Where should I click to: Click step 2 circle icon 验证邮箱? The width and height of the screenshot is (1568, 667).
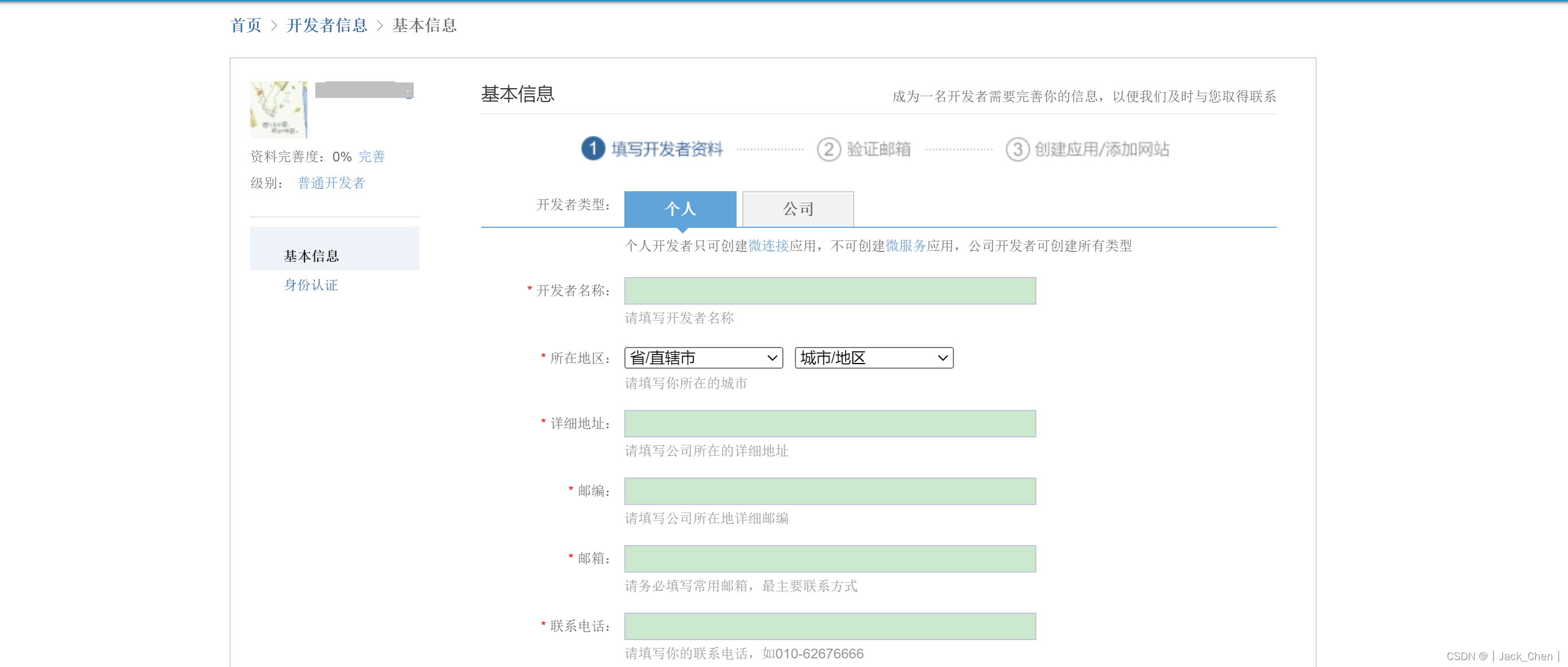coord(829,149)
